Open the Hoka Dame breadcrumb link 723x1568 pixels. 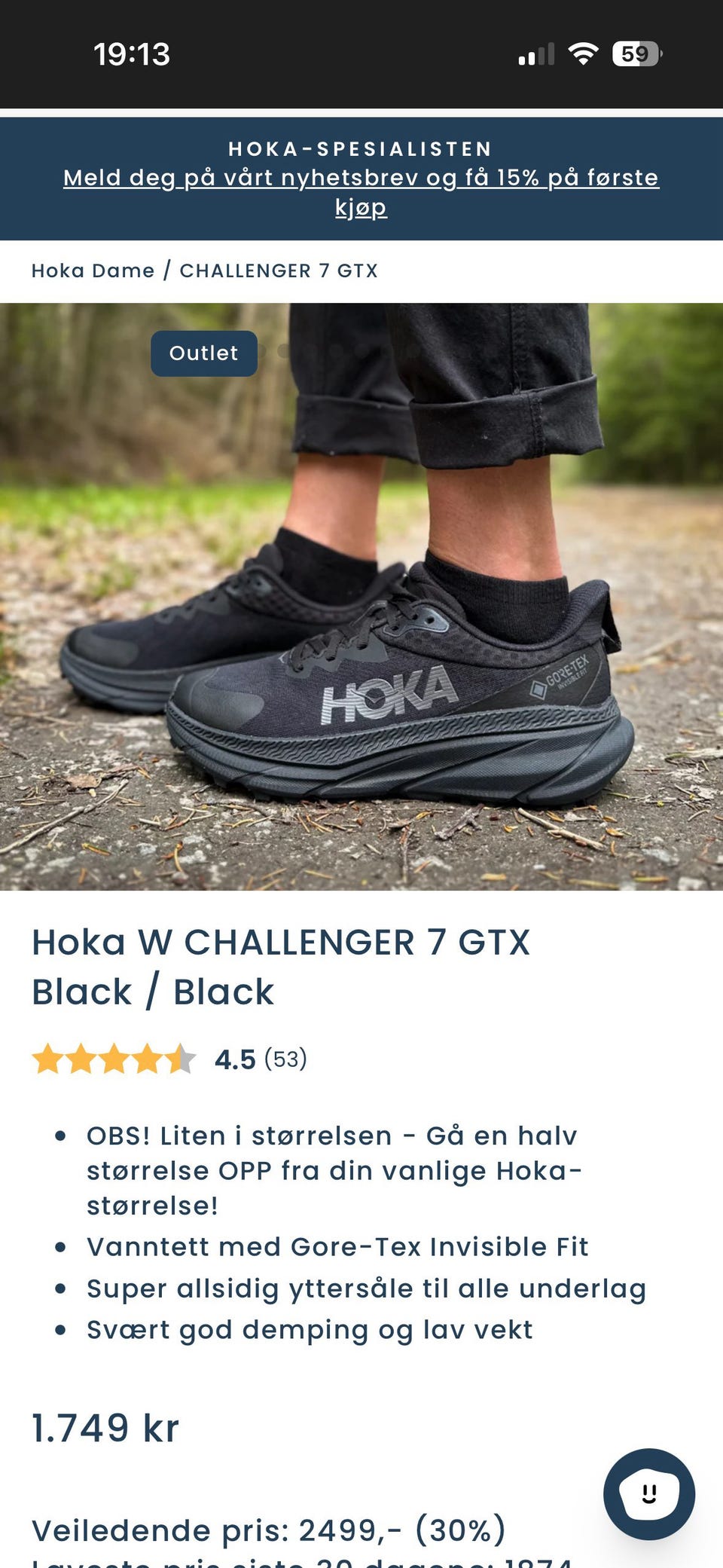point(93,271)
